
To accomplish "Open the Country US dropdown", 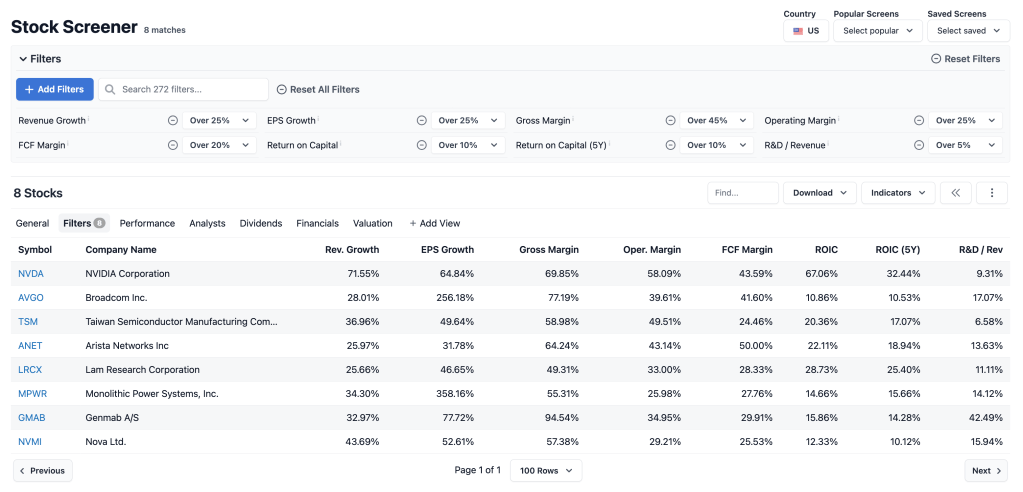I will pyautogui.click(x=805, y=31).
